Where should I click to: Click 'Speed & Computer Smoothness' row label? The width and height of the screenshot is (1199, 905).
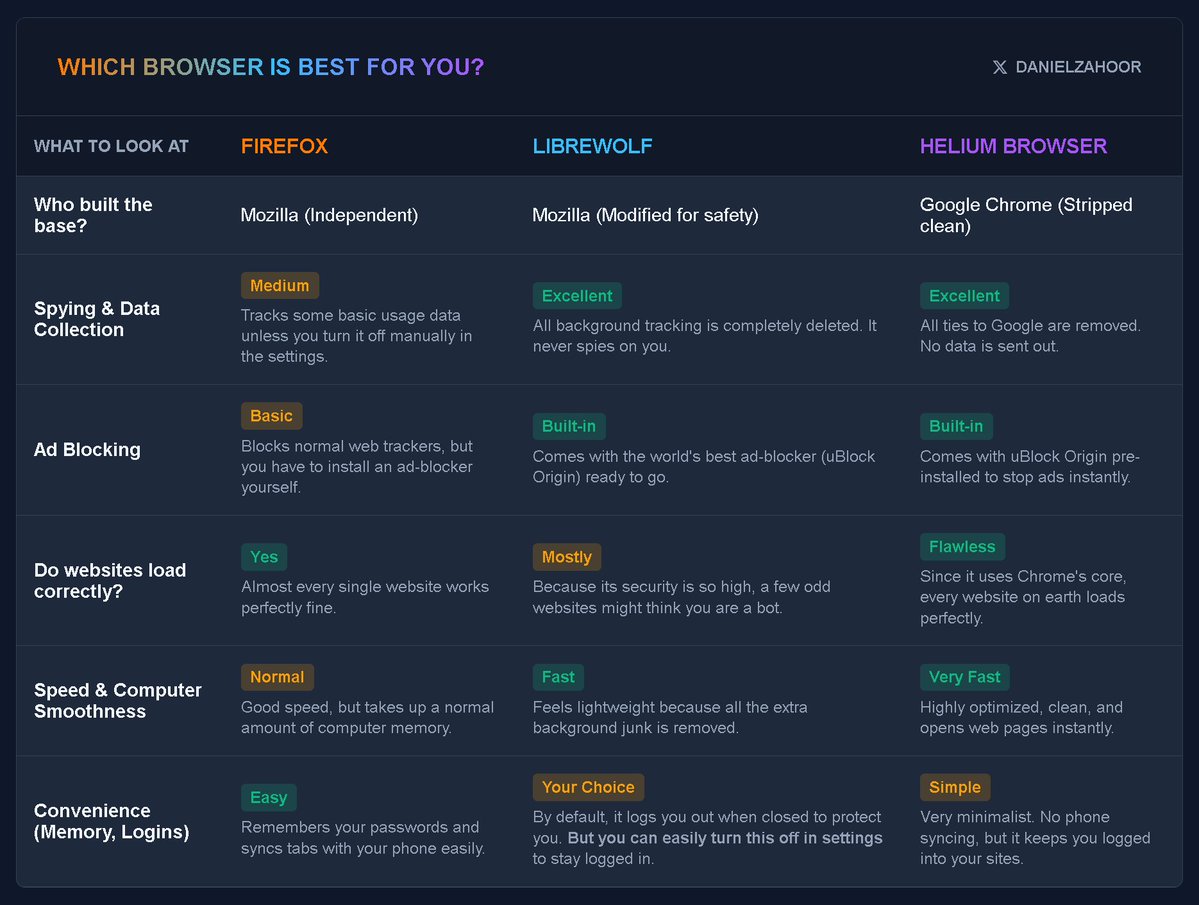[118, 701]
